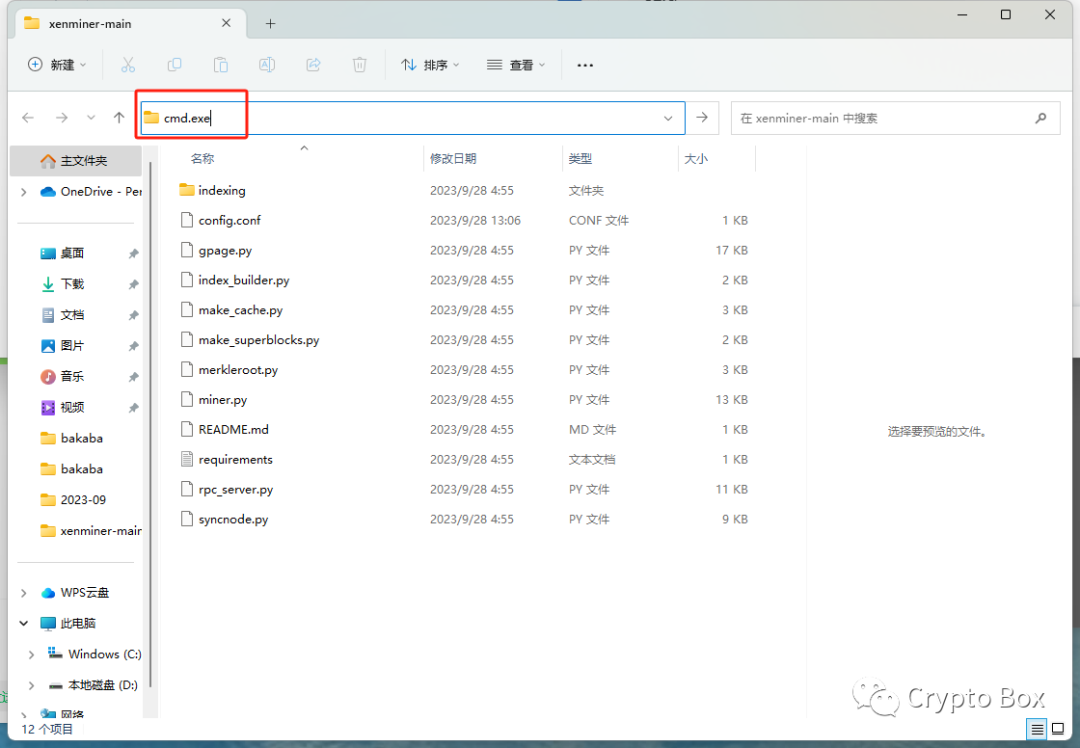
Task: Select 主文件夹 in the sidebar
Action: [x=76, y=160]
